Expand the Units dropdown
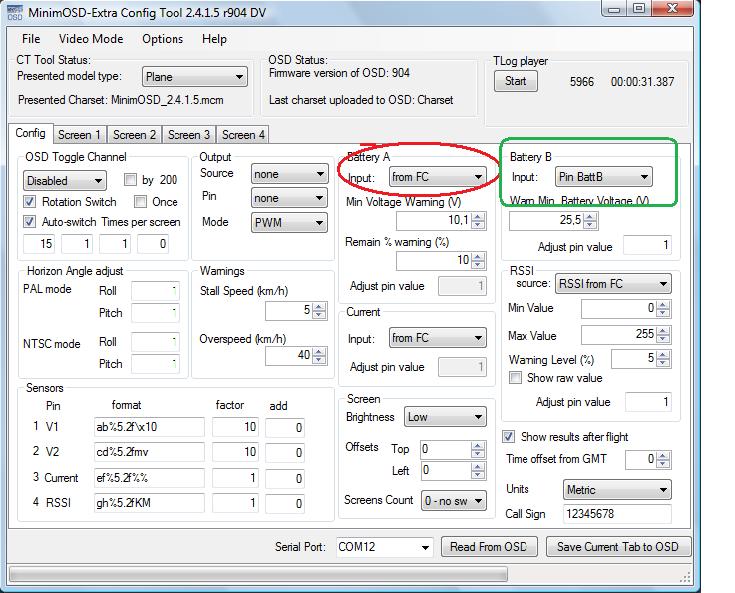The image size is (735, 593). [616, 490]
